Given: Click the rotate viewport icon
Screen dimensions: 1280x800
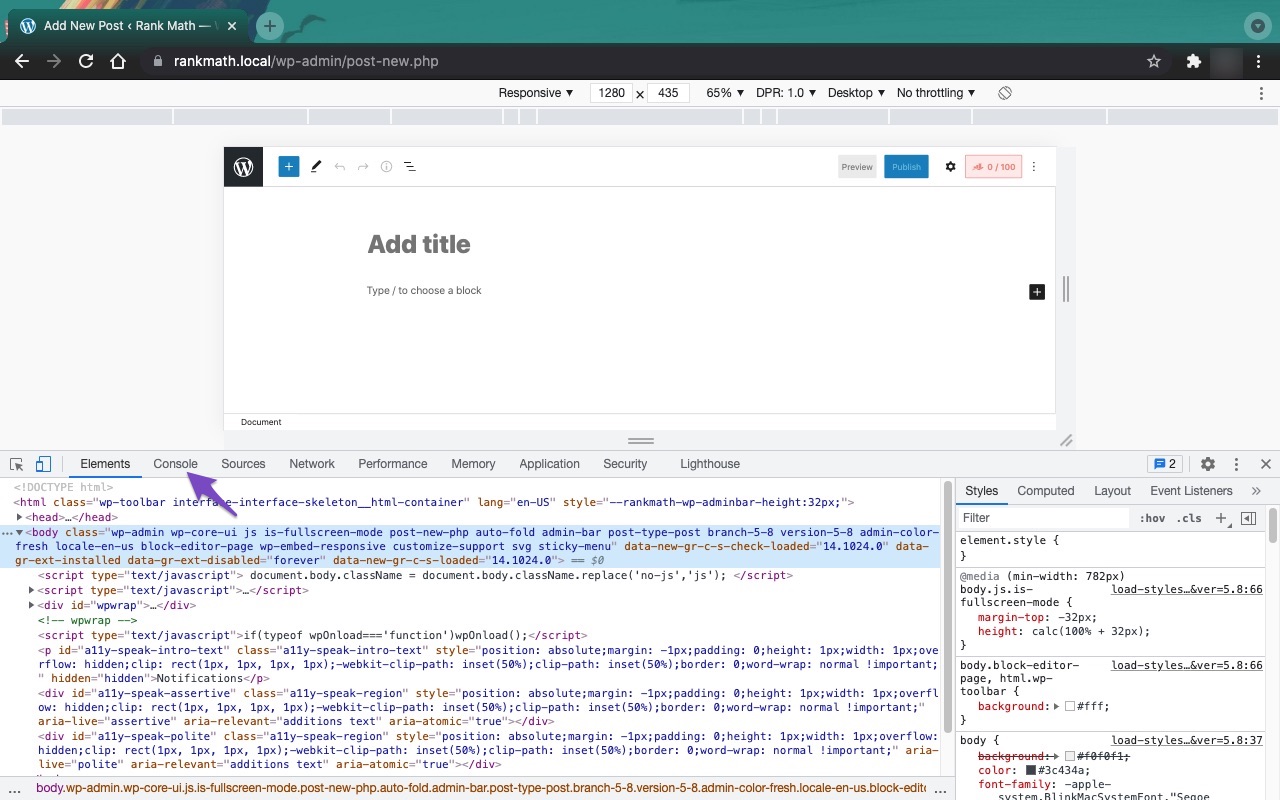Looking at the screenshot, I should [x=1005, y=93].
